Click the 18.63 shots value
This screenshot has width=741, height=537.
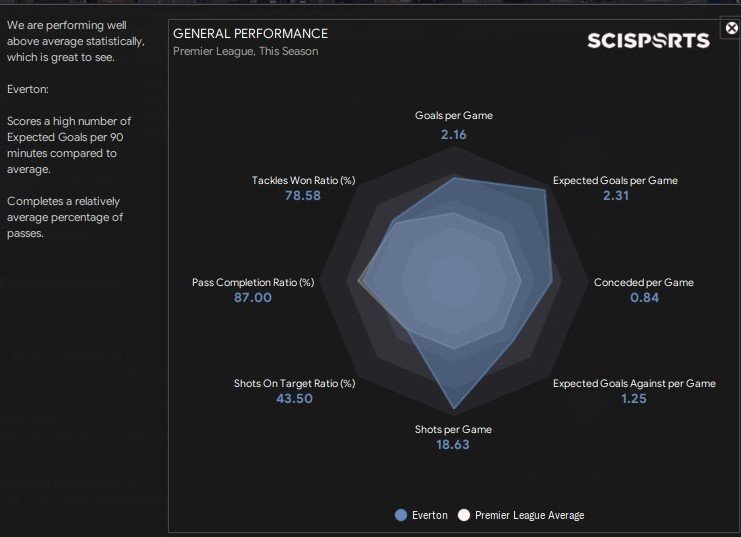[x=453, y=445]
